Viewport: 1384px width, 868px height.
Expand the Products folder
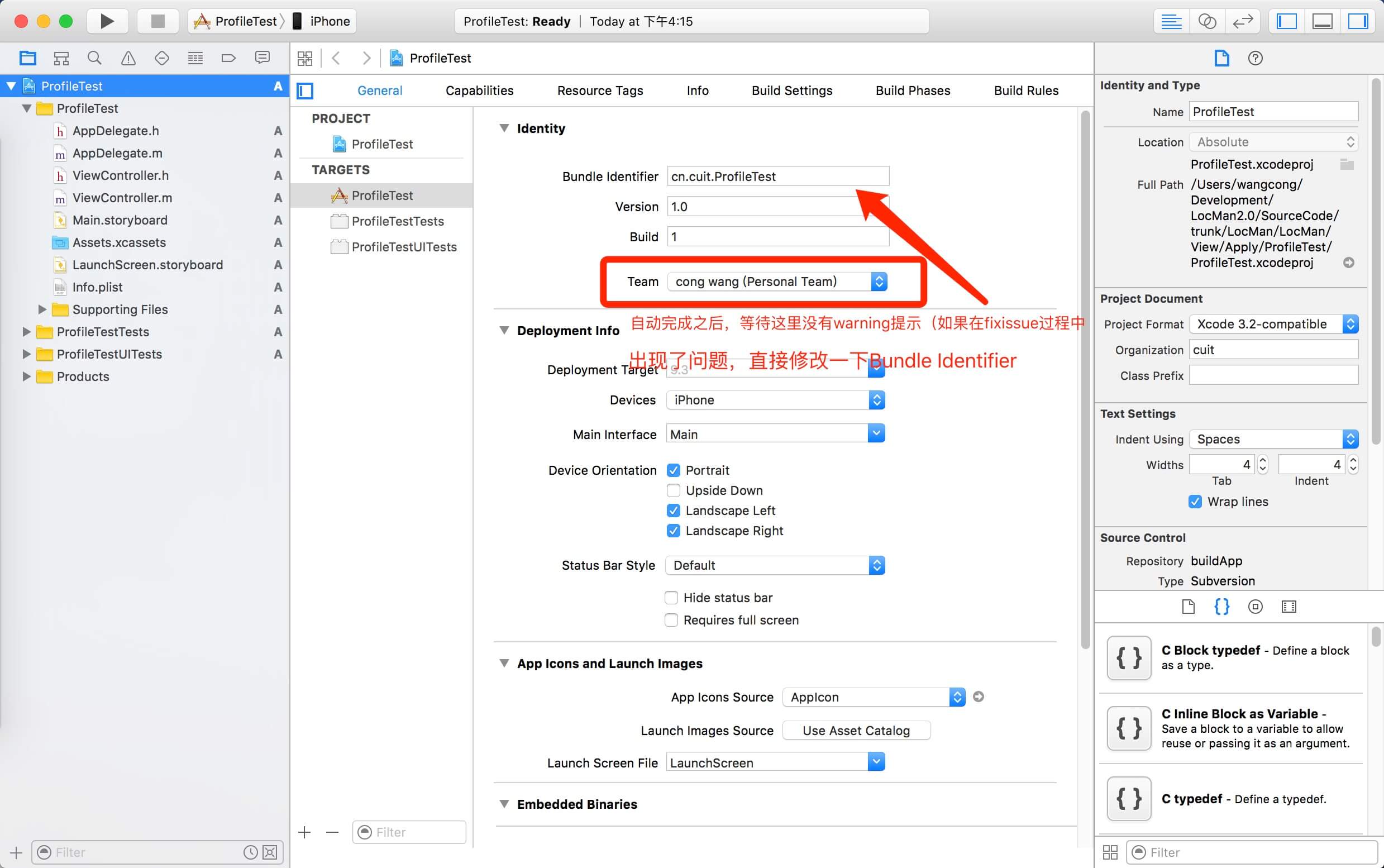[26, 376]
